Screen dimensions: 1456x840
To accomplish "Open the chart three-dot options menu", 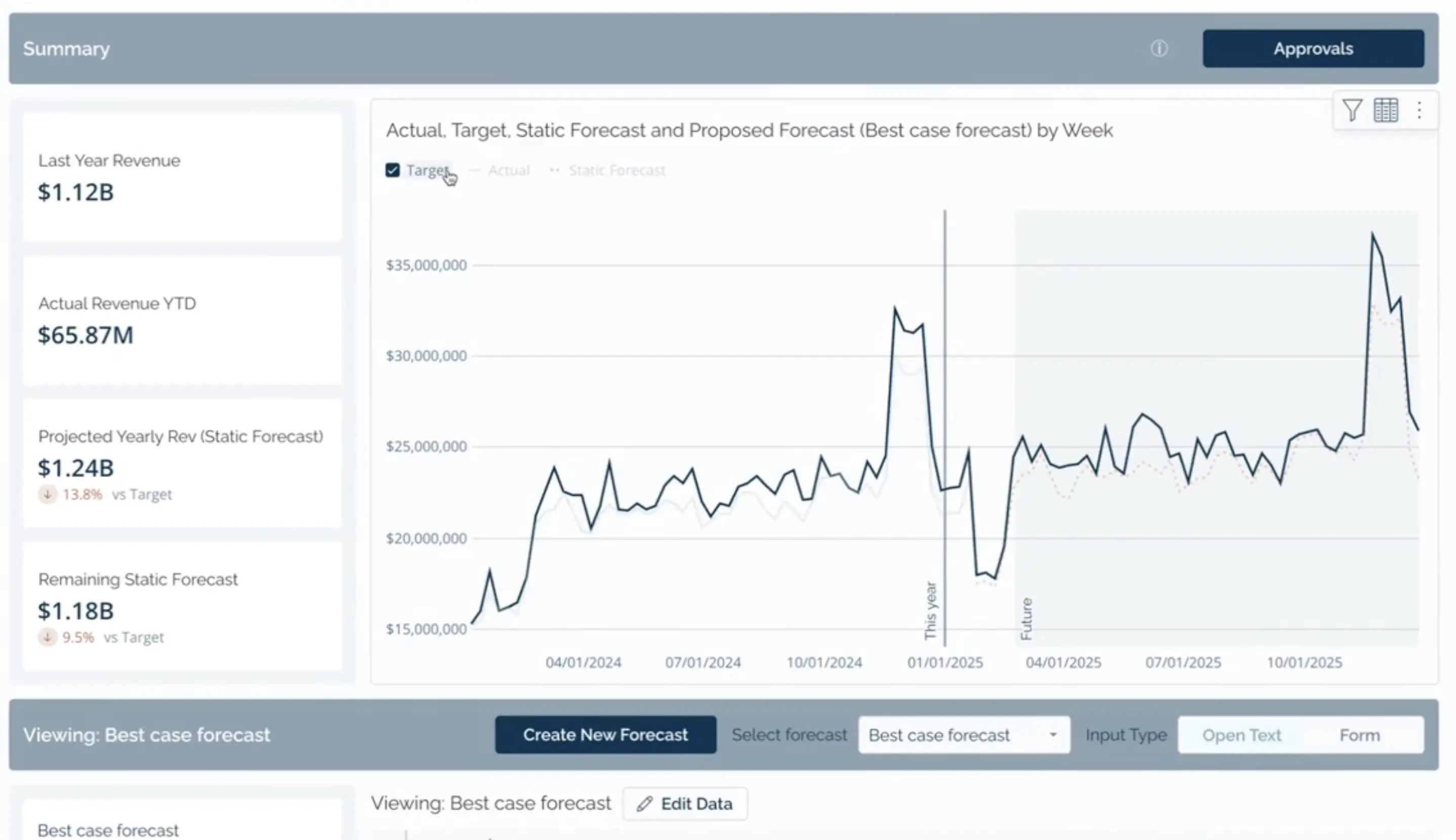I will tap(1419, 110).
